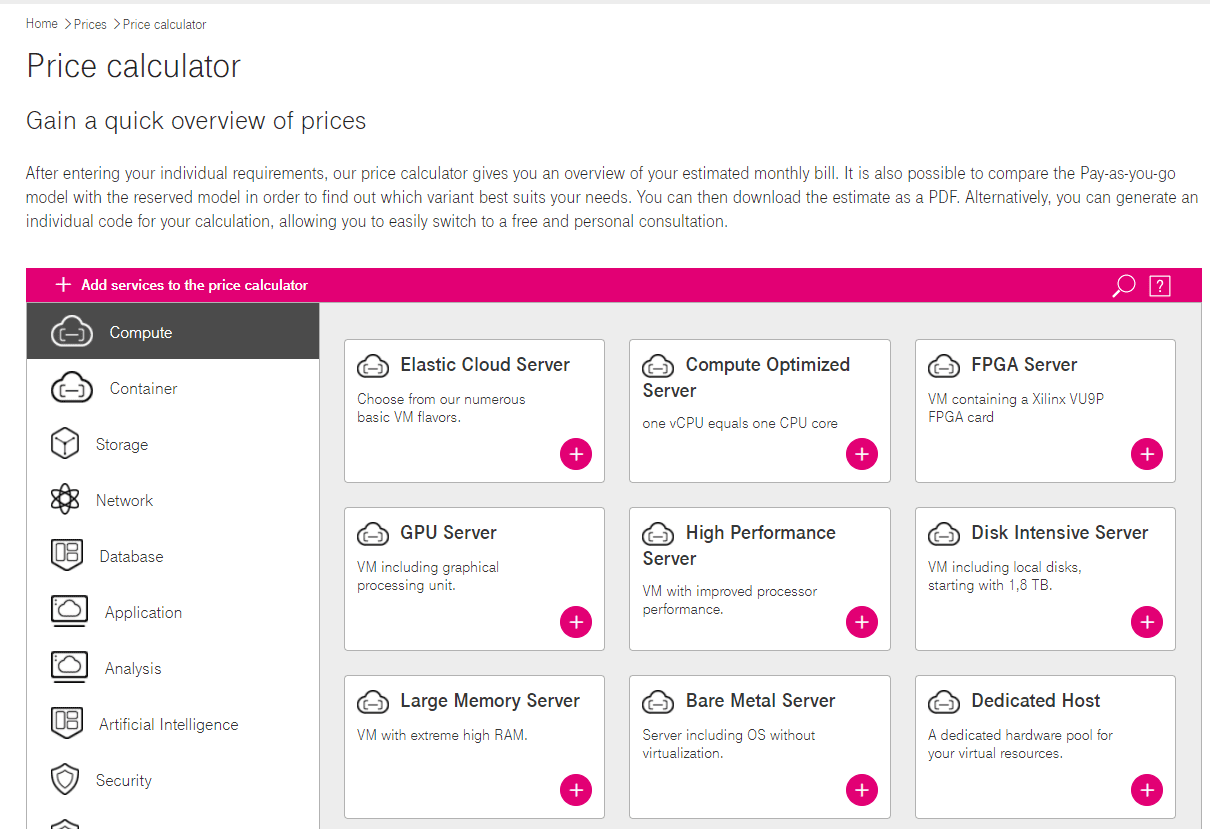Select the GPU Server card title
This screenshot has height=829, width=1210.
click(448, 533)
